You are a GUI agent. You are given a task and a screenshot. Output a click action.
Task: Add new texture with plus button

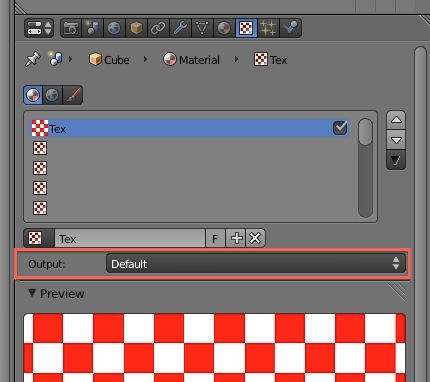[x=236, y=238]
